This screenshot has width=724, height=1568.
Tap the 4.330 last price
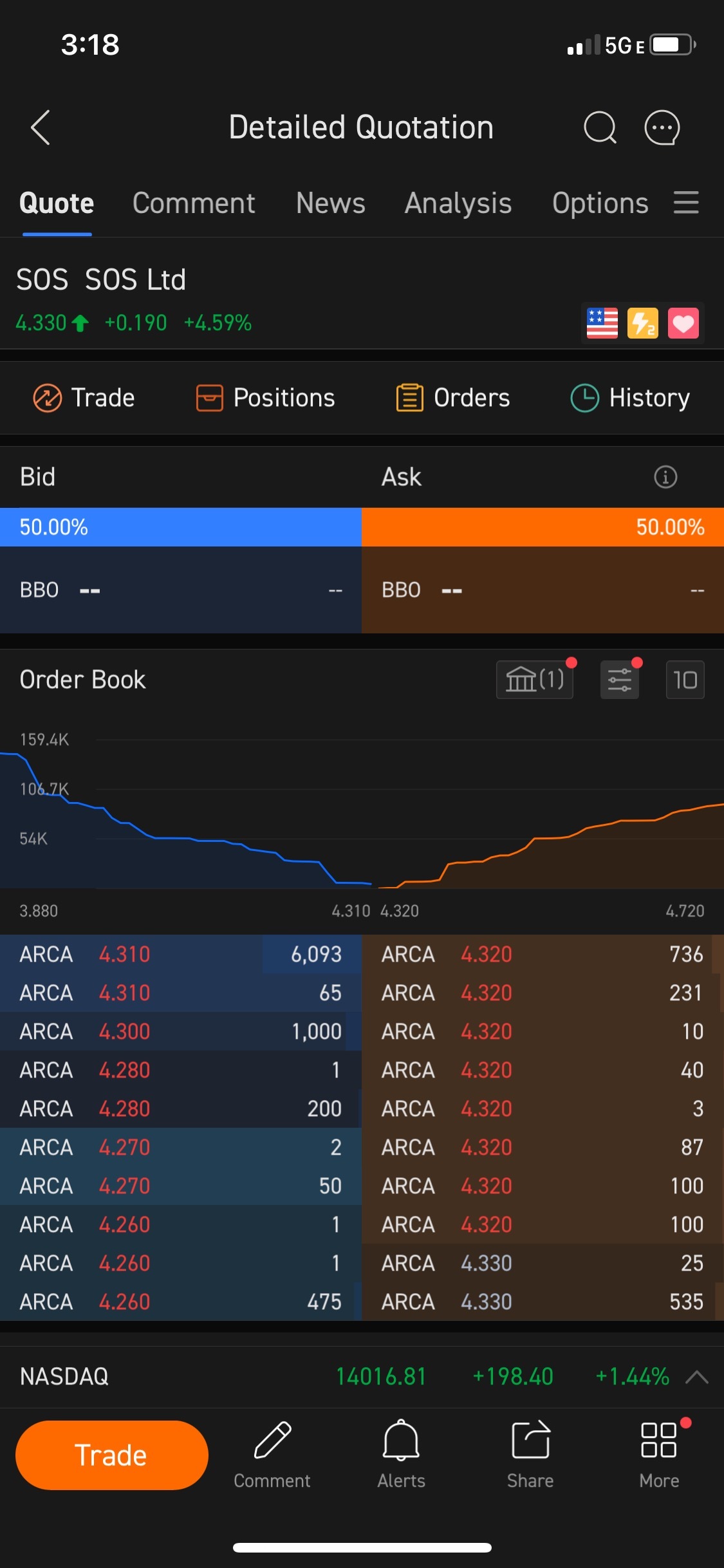[41, 322]
